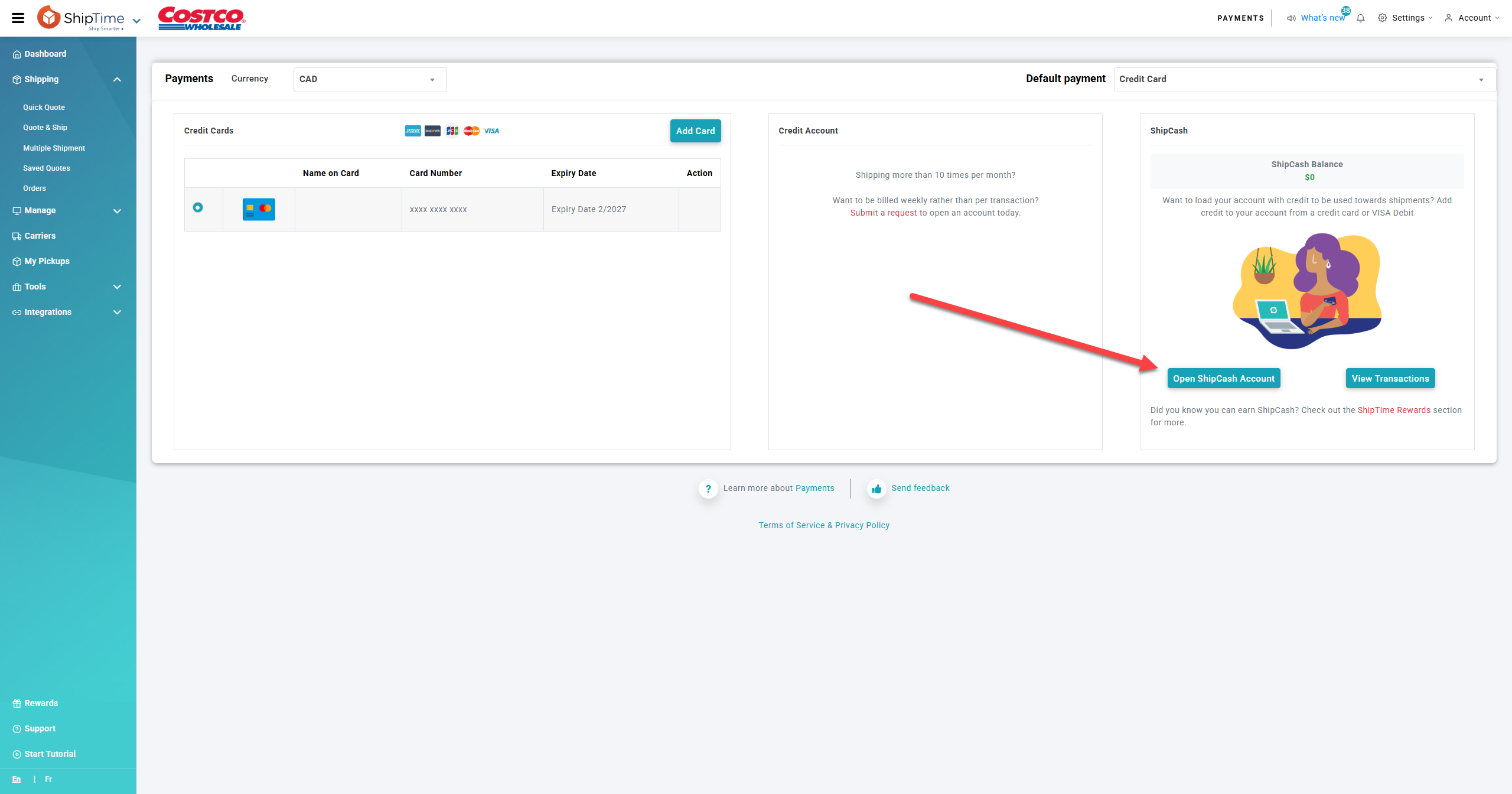Click the Settings gear icon
This screenshot has width=1512, height=794.
pyautogui.click(x=1382, y=18)
